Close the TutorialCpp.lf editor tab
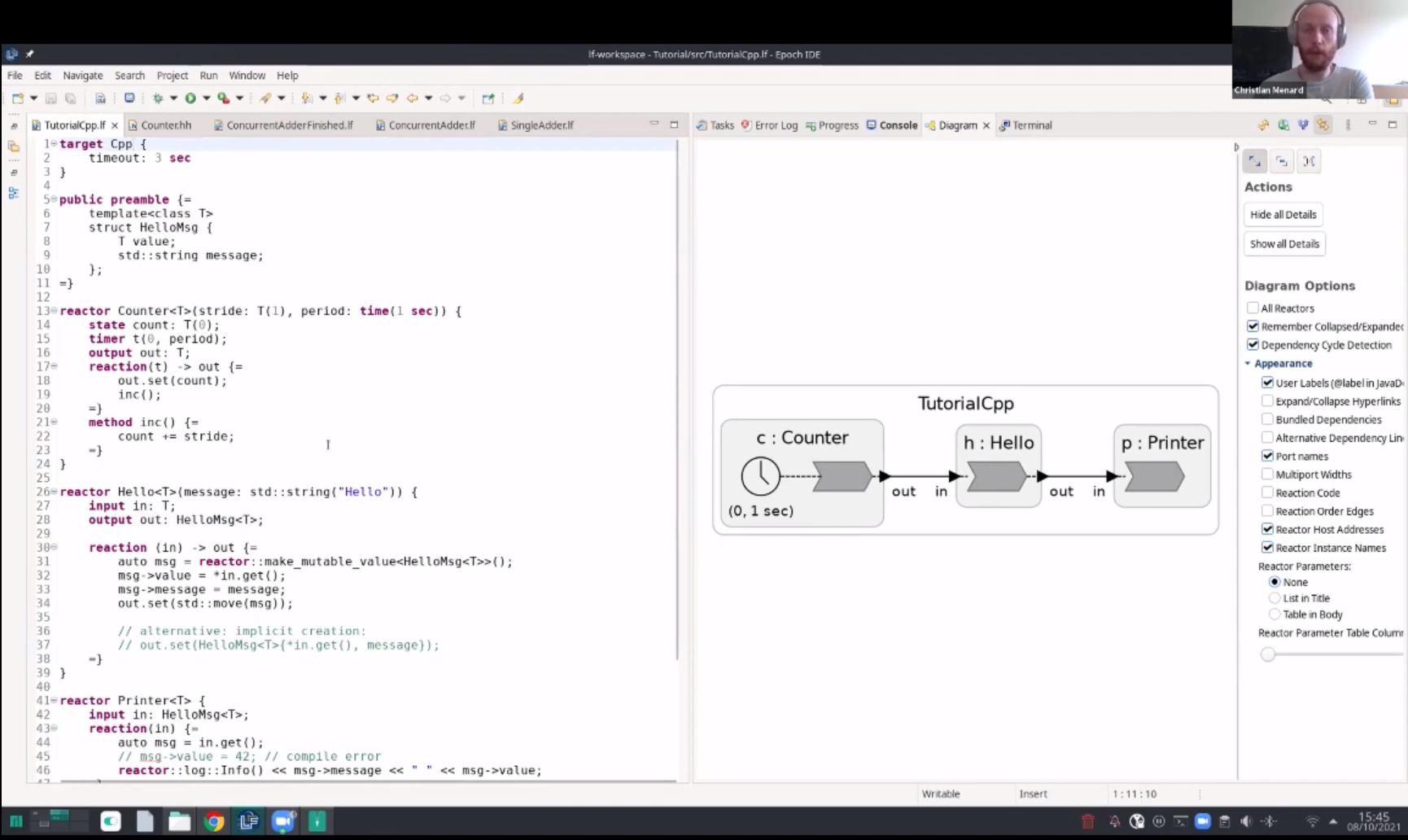The image size is (1408, 840). [x=115, y=125]
